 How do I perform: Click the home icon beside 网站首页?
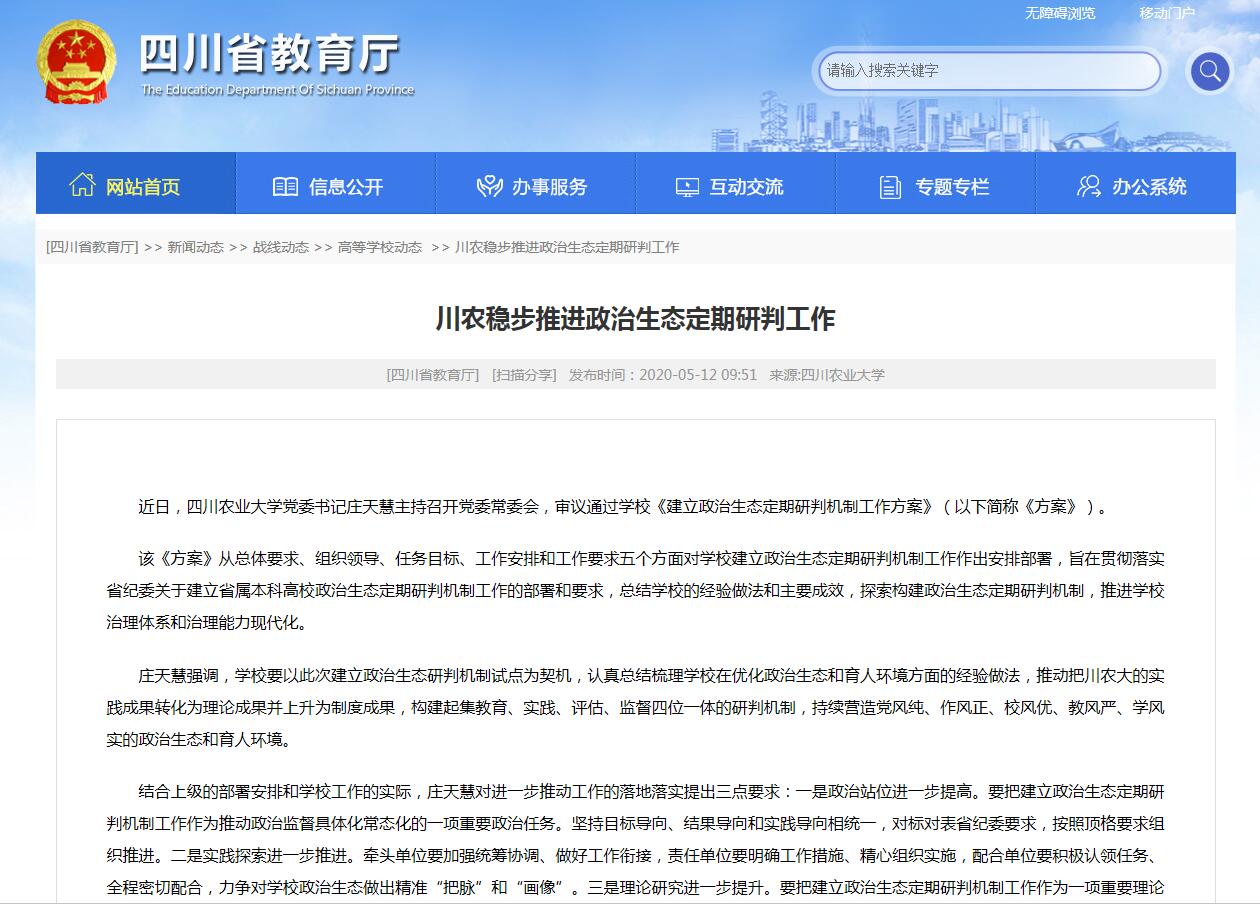tap(82, 185)
